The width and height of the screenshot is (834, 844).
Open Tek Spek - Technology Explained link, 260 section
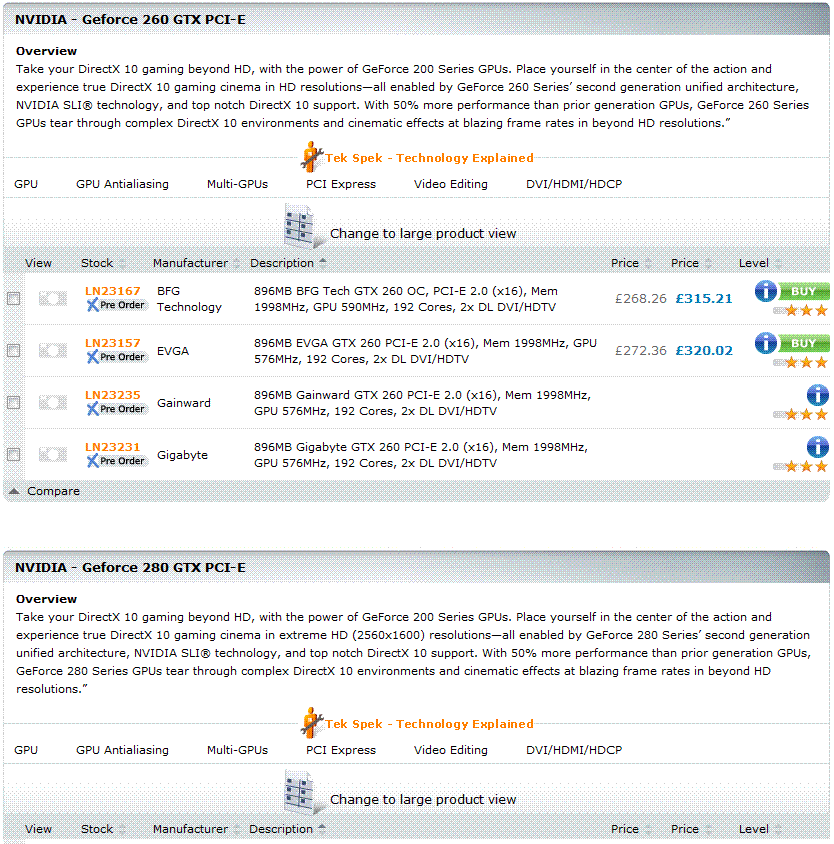429,158
